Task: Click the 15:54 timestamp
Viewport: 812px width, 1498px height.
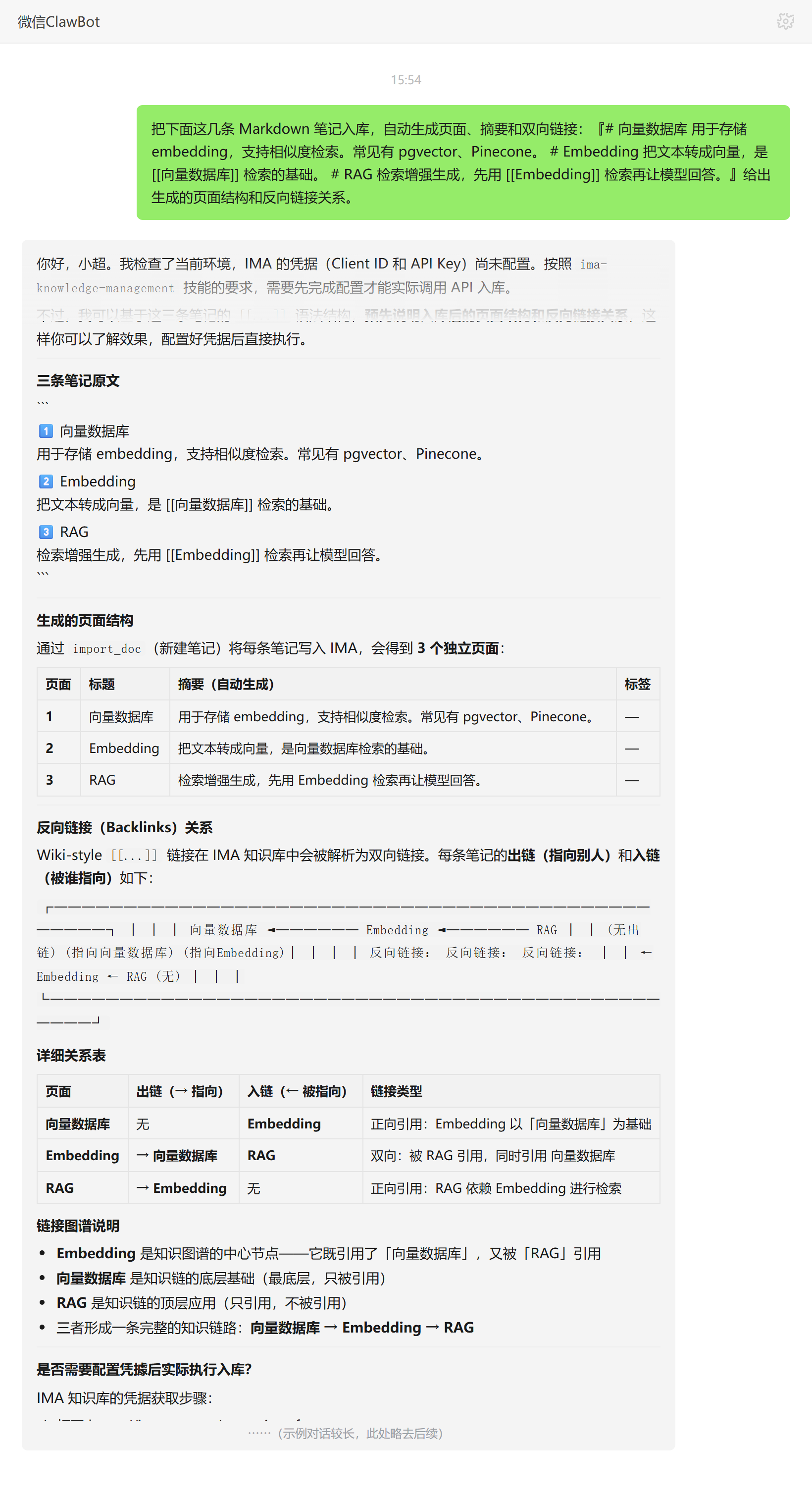Action: (x=406, y=80)
